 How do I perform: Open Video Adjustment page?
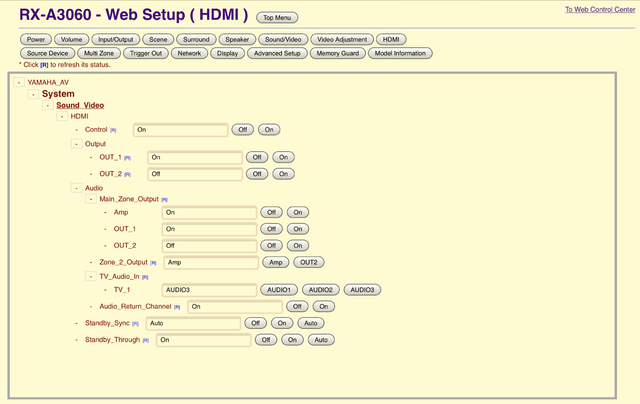(x=342, y=40)
